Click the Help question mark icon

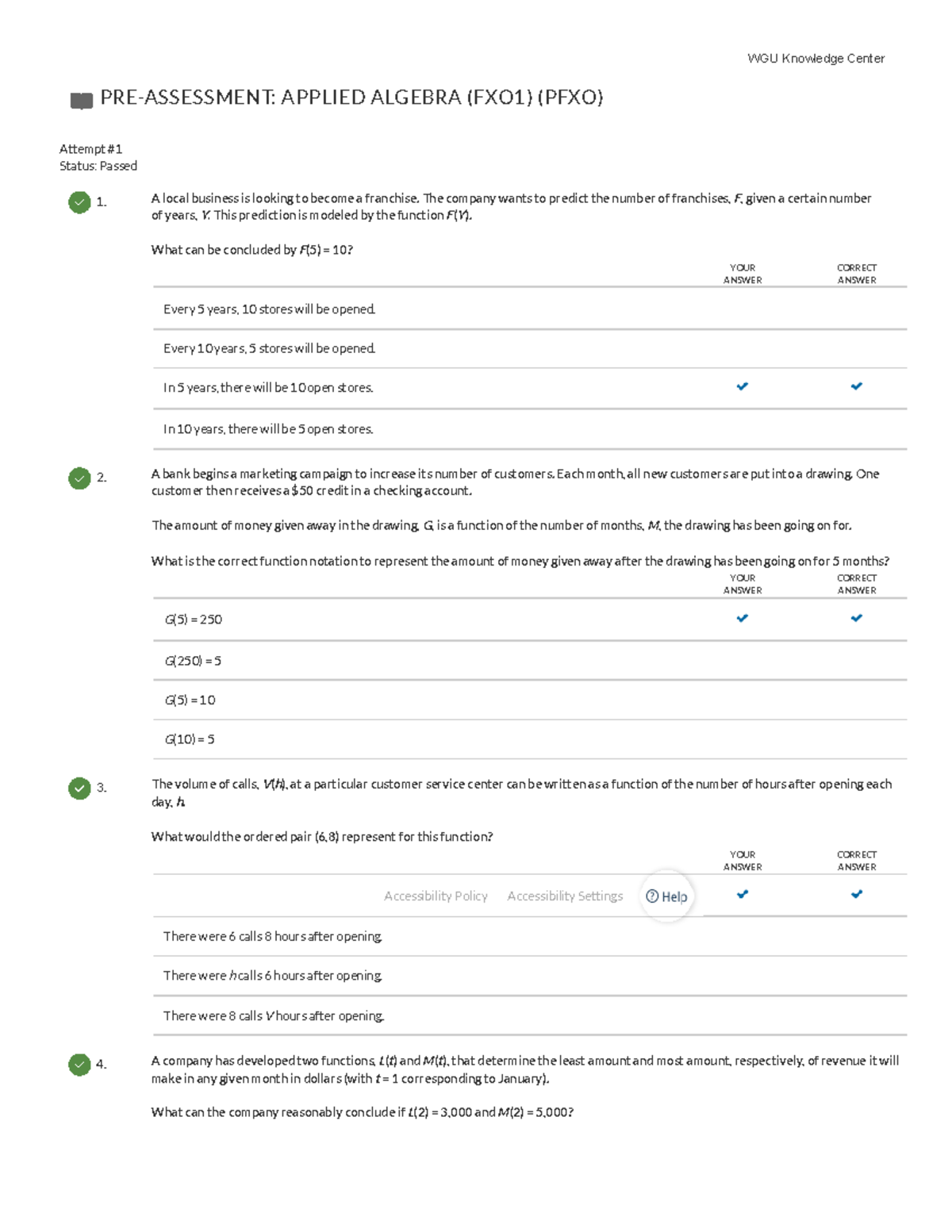(652, 896)
